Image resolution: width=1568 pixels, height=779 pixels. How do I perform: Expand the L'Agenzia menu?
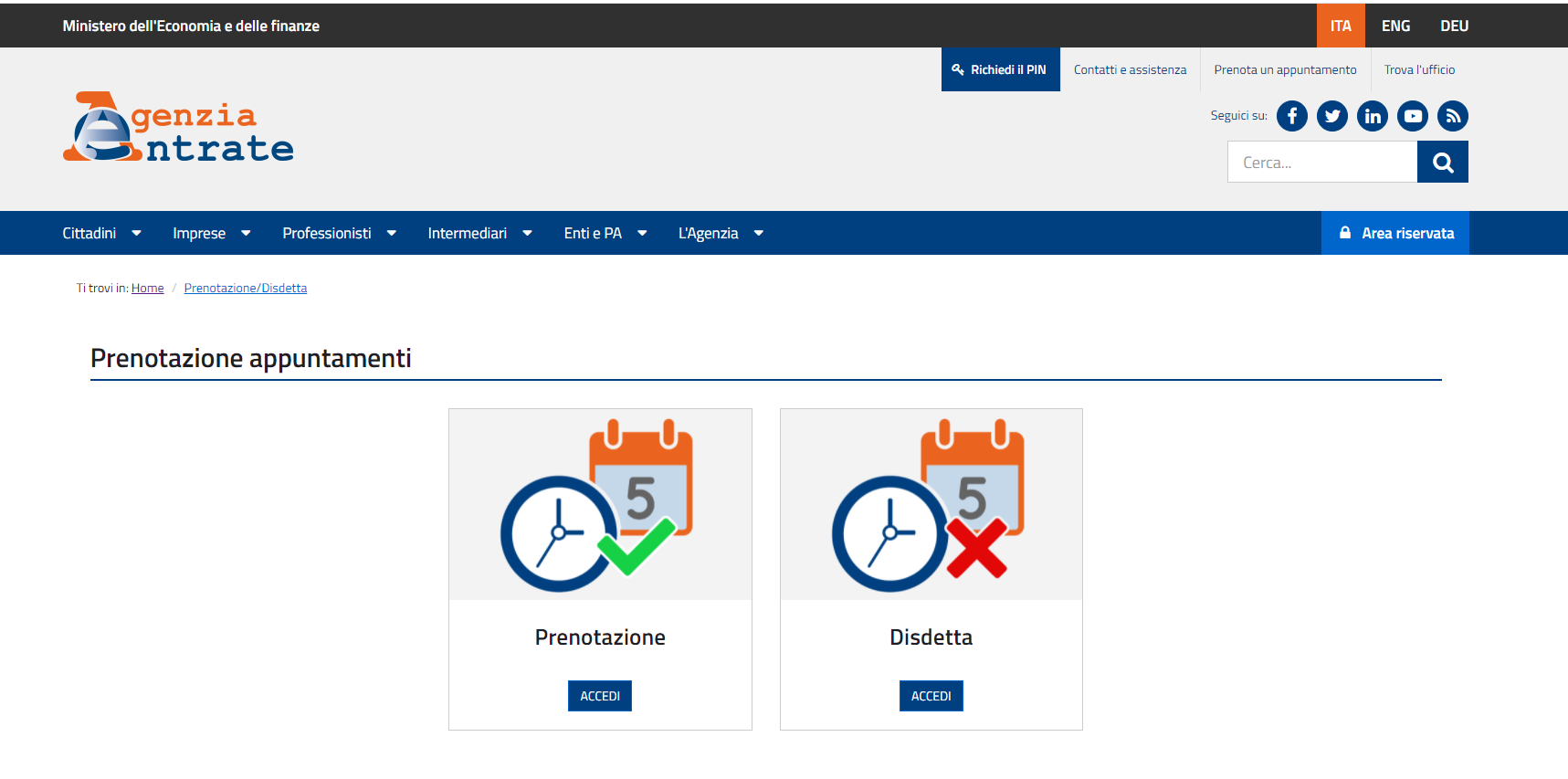tap(721, 233)
